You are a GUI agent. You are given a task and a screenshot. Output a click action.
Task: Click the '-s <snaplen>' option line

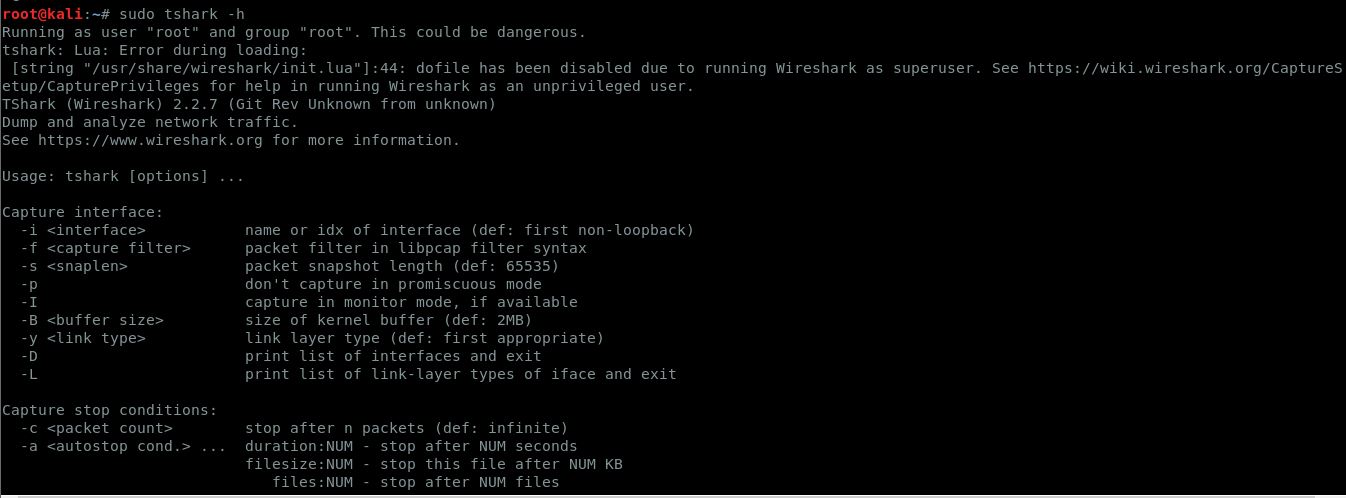[74, 266]
